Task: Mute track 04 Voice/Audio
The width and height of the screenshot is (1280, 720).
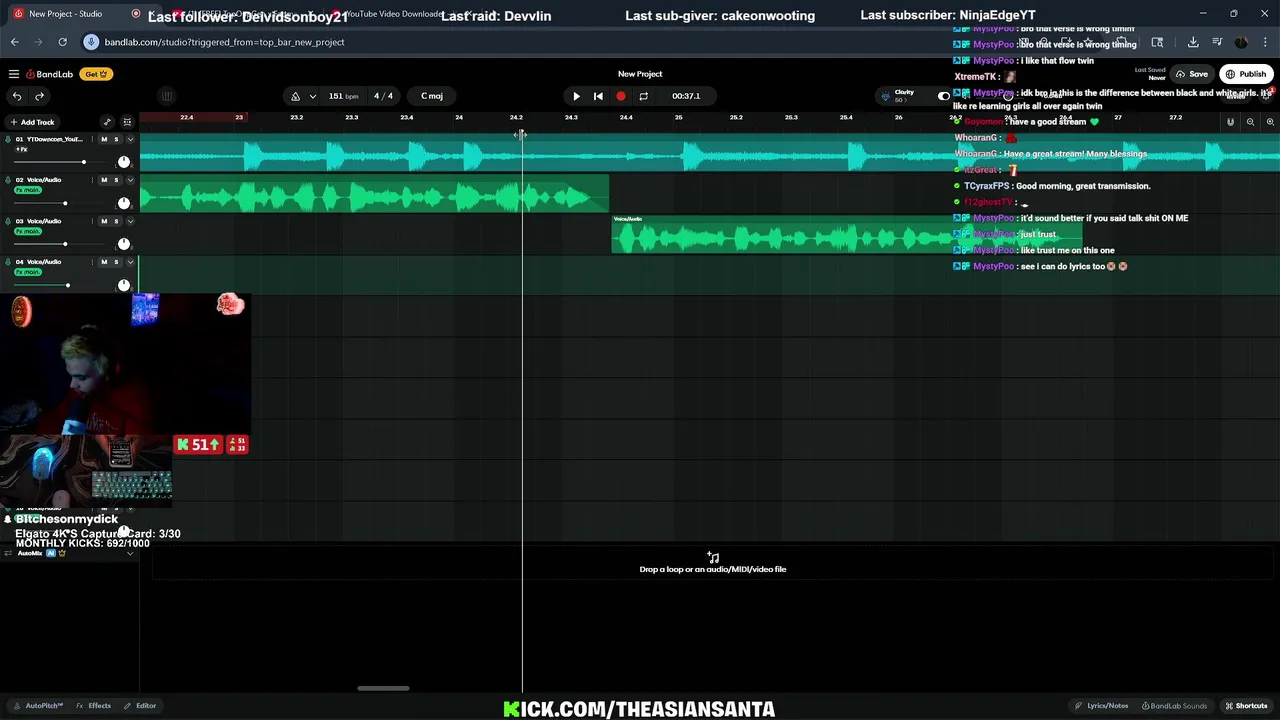Action: (104, 262)
